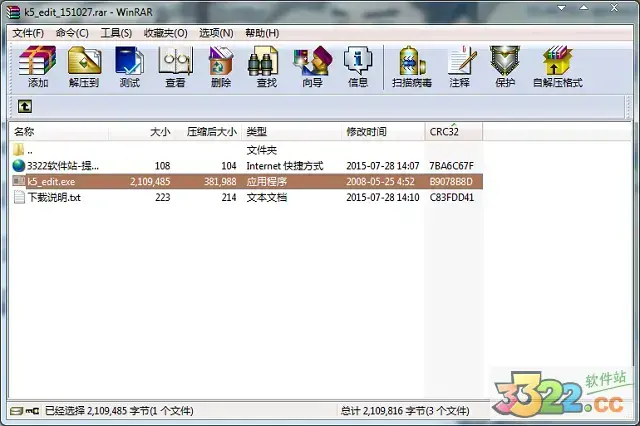This screenshot has width=640, height=426.
Task: Maximize the WinRAR window
Action: (584, 8)
